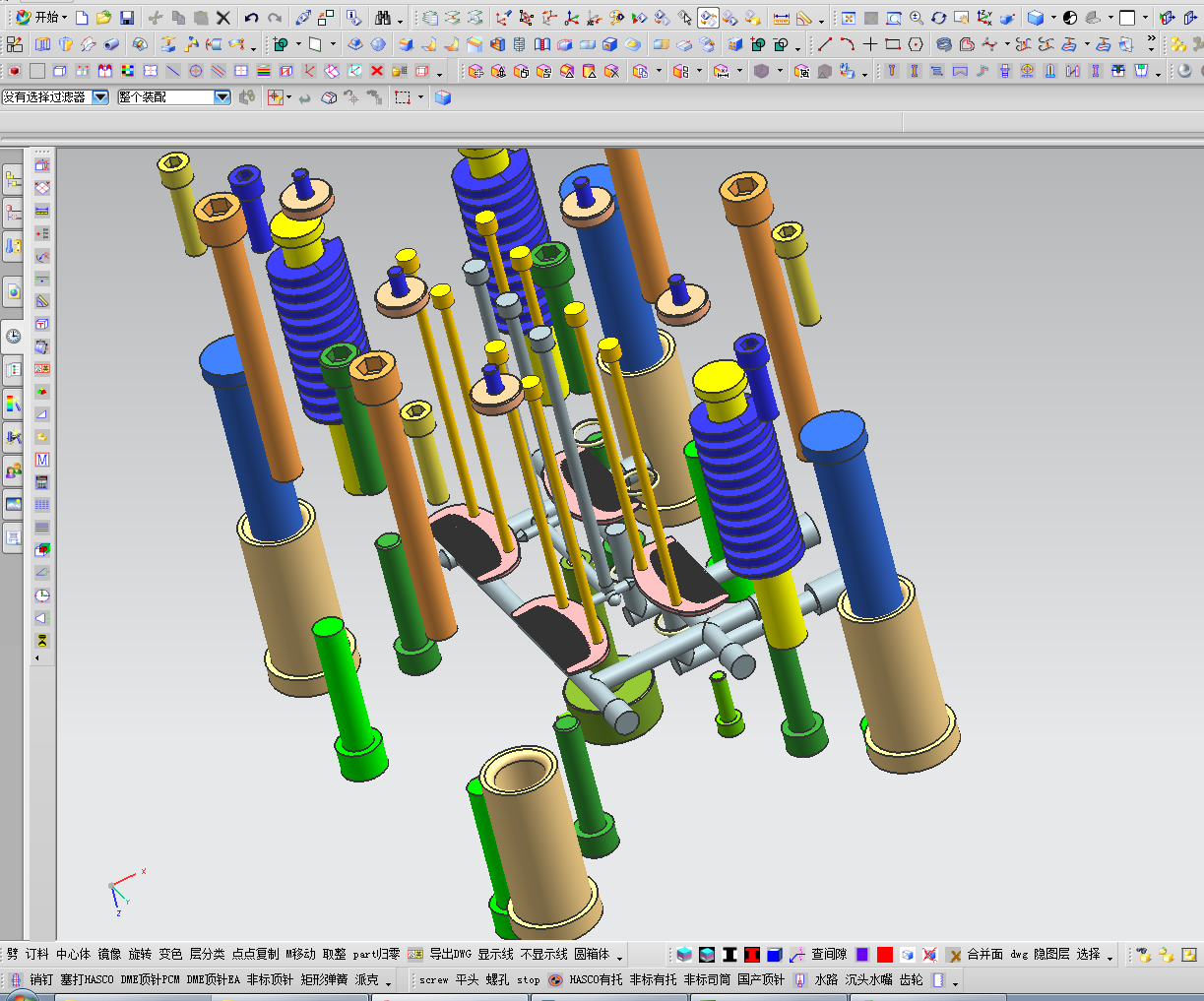Click the 不显示线 button
1204x1001 pixels.
[544, 954]
